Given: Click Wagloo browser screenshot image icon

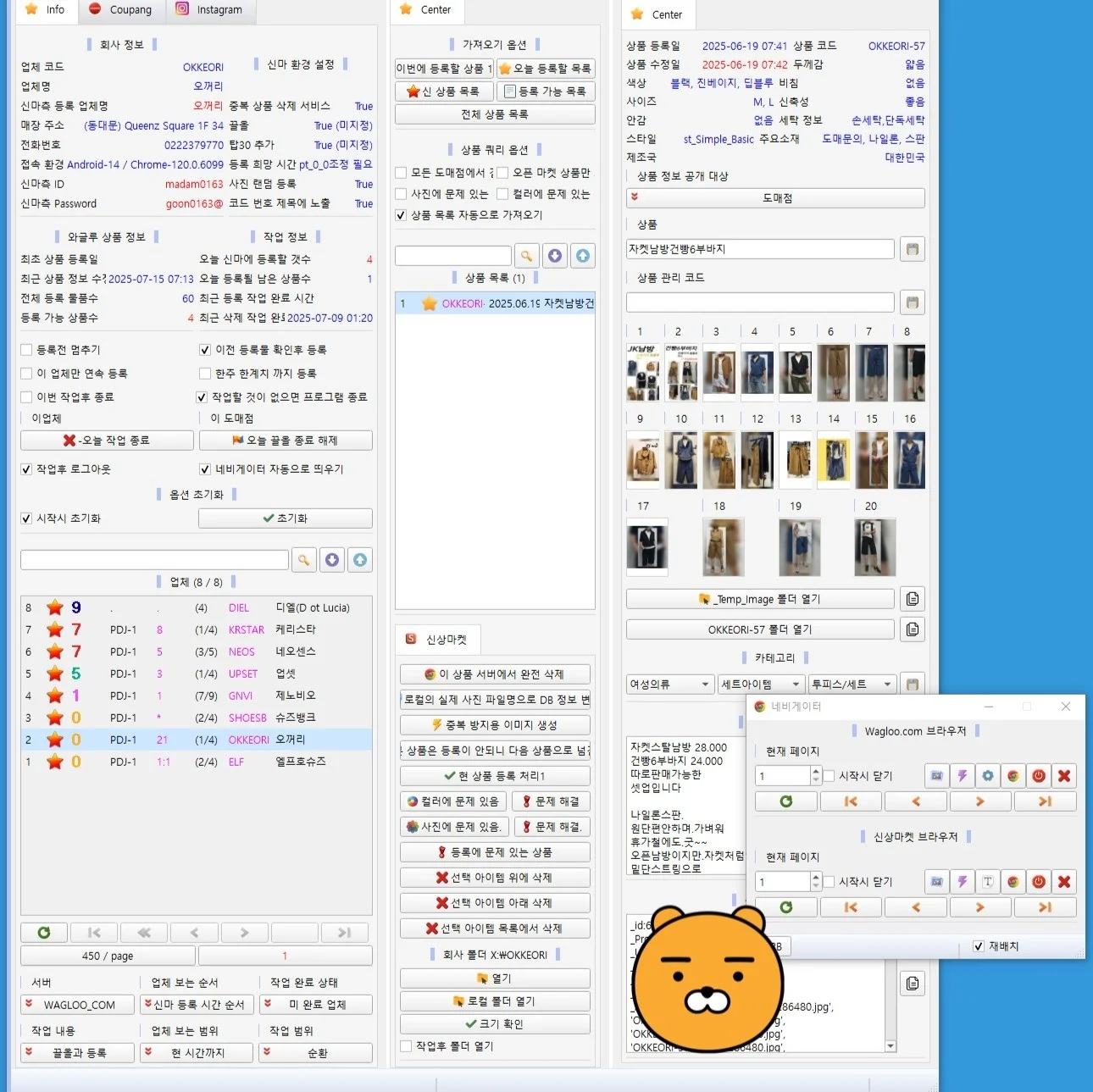Looking at the screenshot, I should click(x=936, y=775).
